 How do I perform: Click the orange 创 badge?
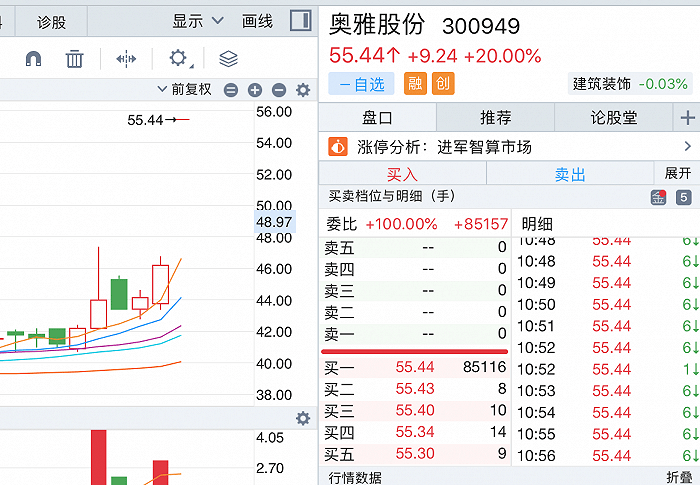click(443, 84)
